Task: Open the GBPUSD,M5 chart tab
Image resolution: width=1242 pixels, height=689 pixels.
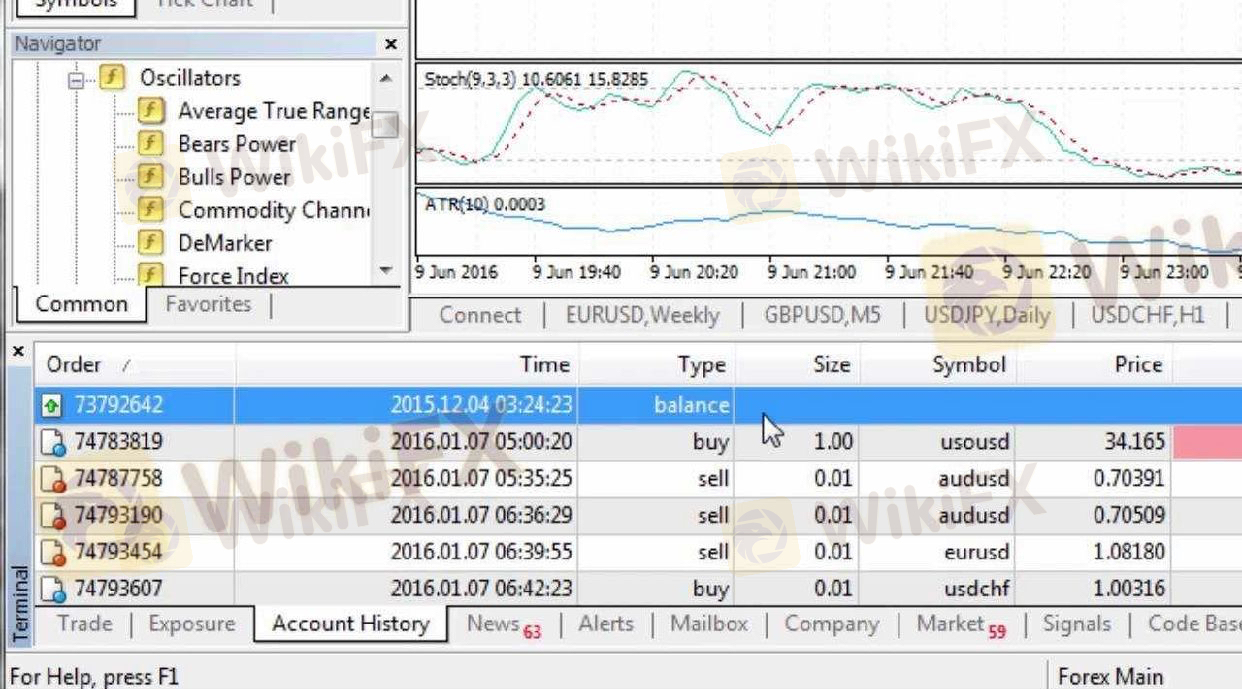Action: pyautogui.click(x=822, y=315)
